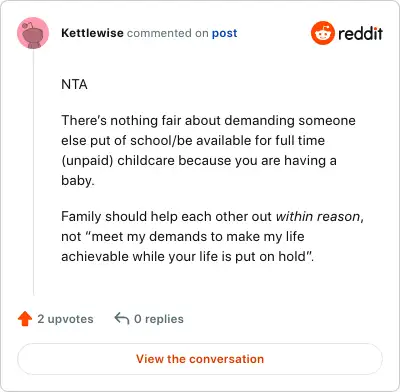Collapse comment via vertical thread line

pyautogui.click(x=33, y=172)
